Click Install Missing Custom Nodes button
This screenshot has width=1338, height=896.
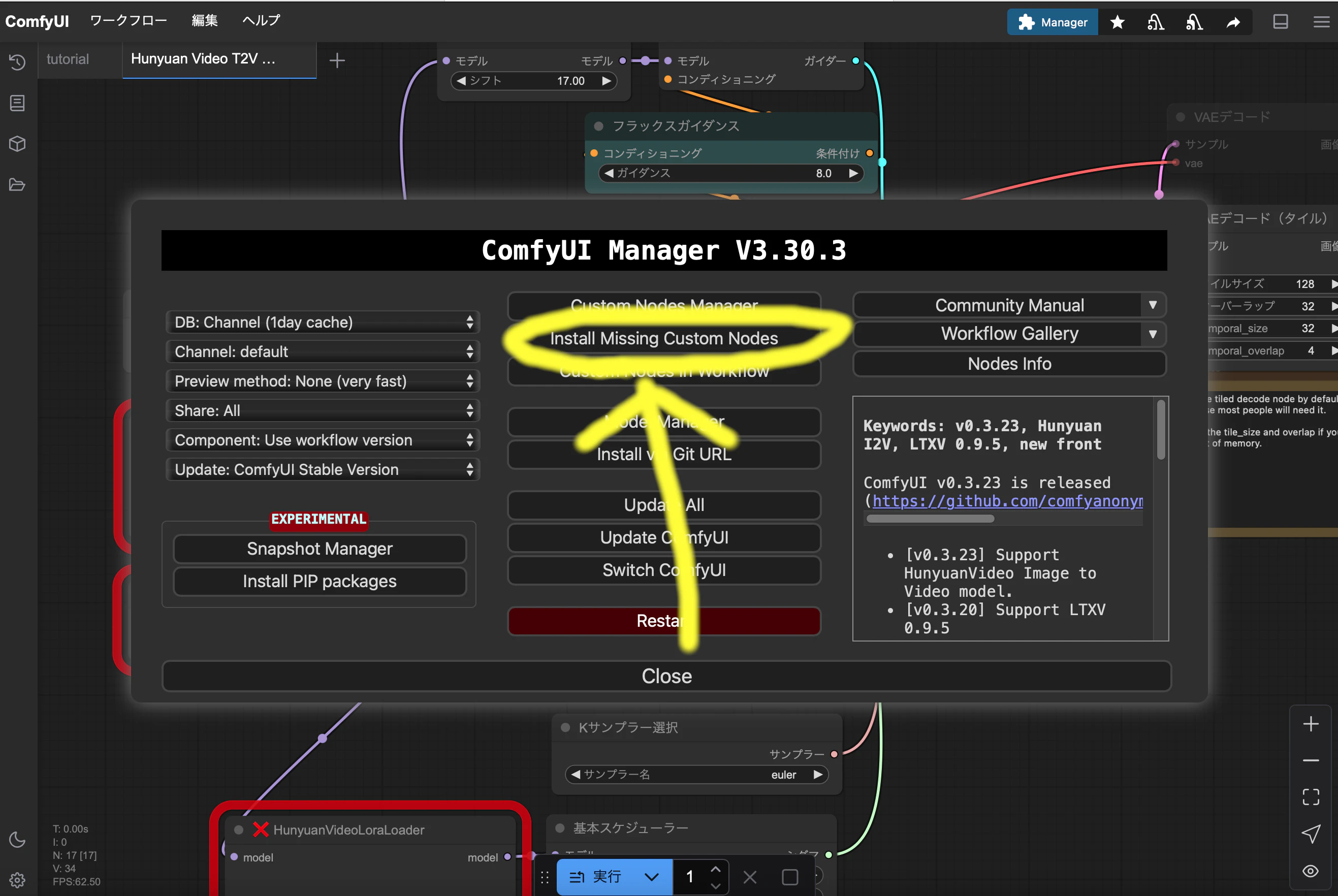664,338
